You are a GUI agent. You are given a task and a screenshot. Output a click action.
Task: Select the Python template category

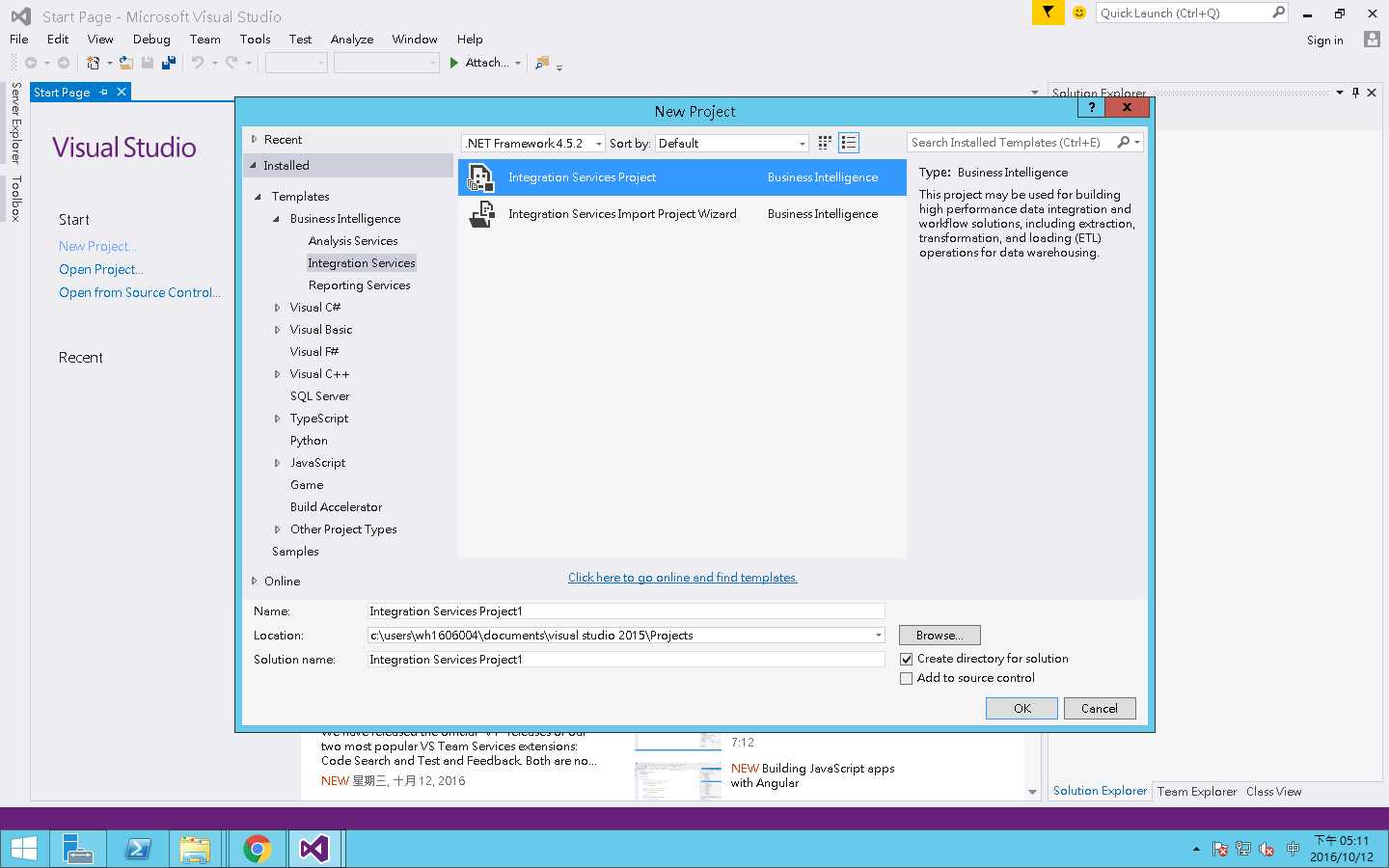(x=309, y=441)
